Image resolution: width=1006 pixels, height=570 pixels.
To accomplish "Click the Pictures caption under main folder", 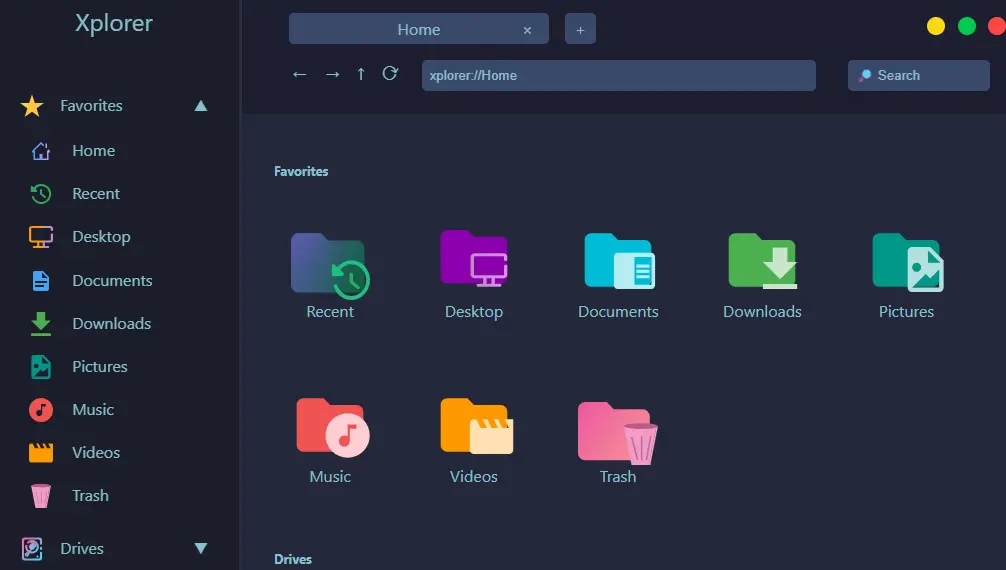I will [906, 312].
